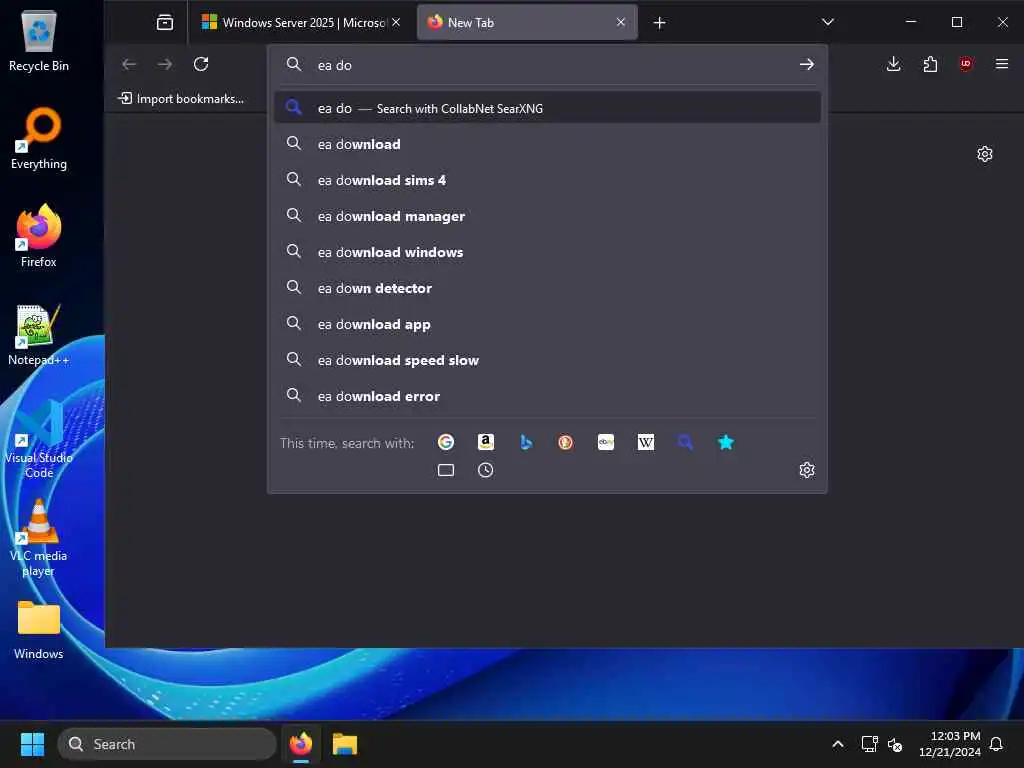Launch VLC media player desktop shortcut
1024x768 pixels.
coord(39,538)
